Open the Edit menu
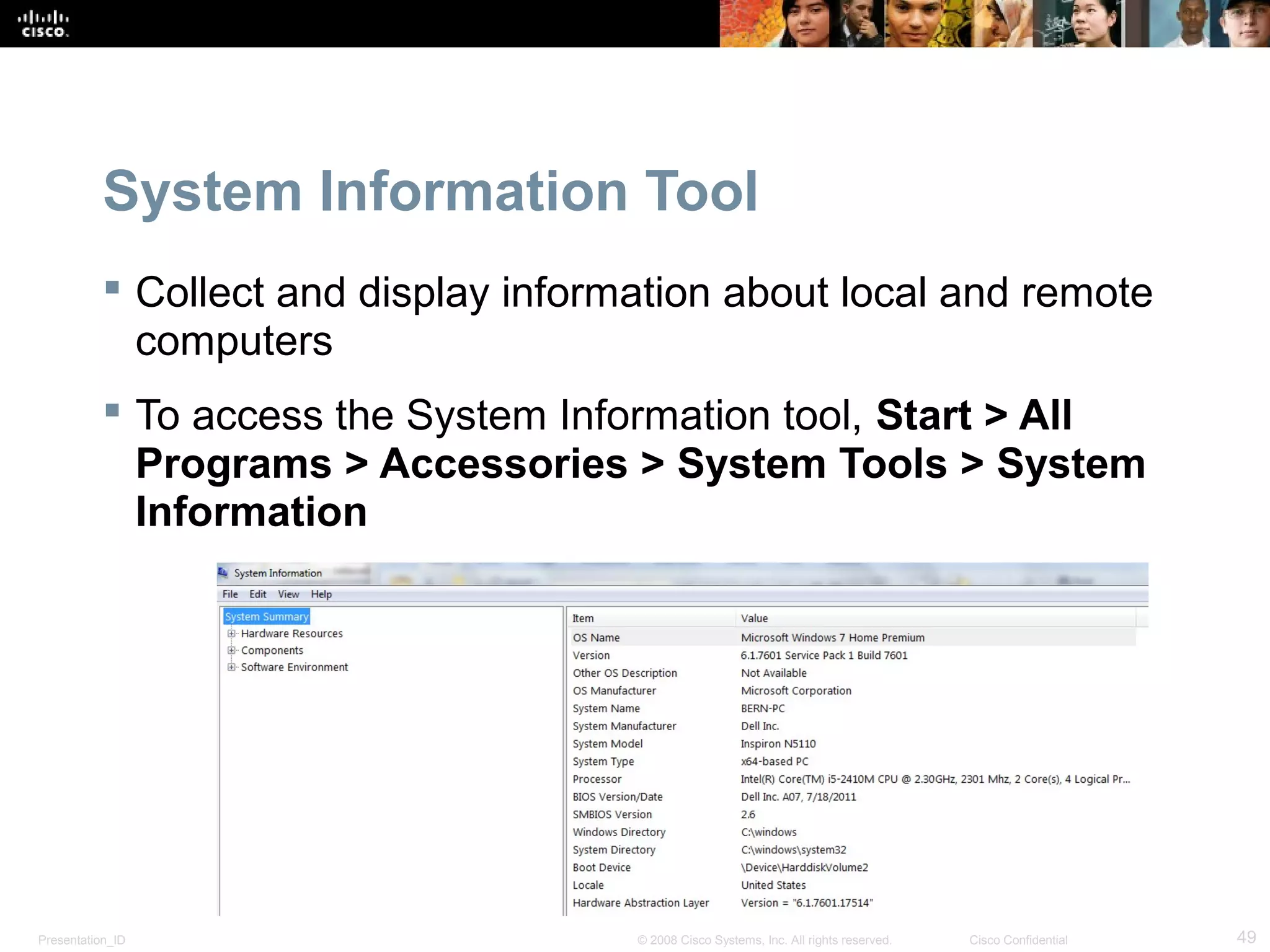1270x952 pixels. point(257,594)
